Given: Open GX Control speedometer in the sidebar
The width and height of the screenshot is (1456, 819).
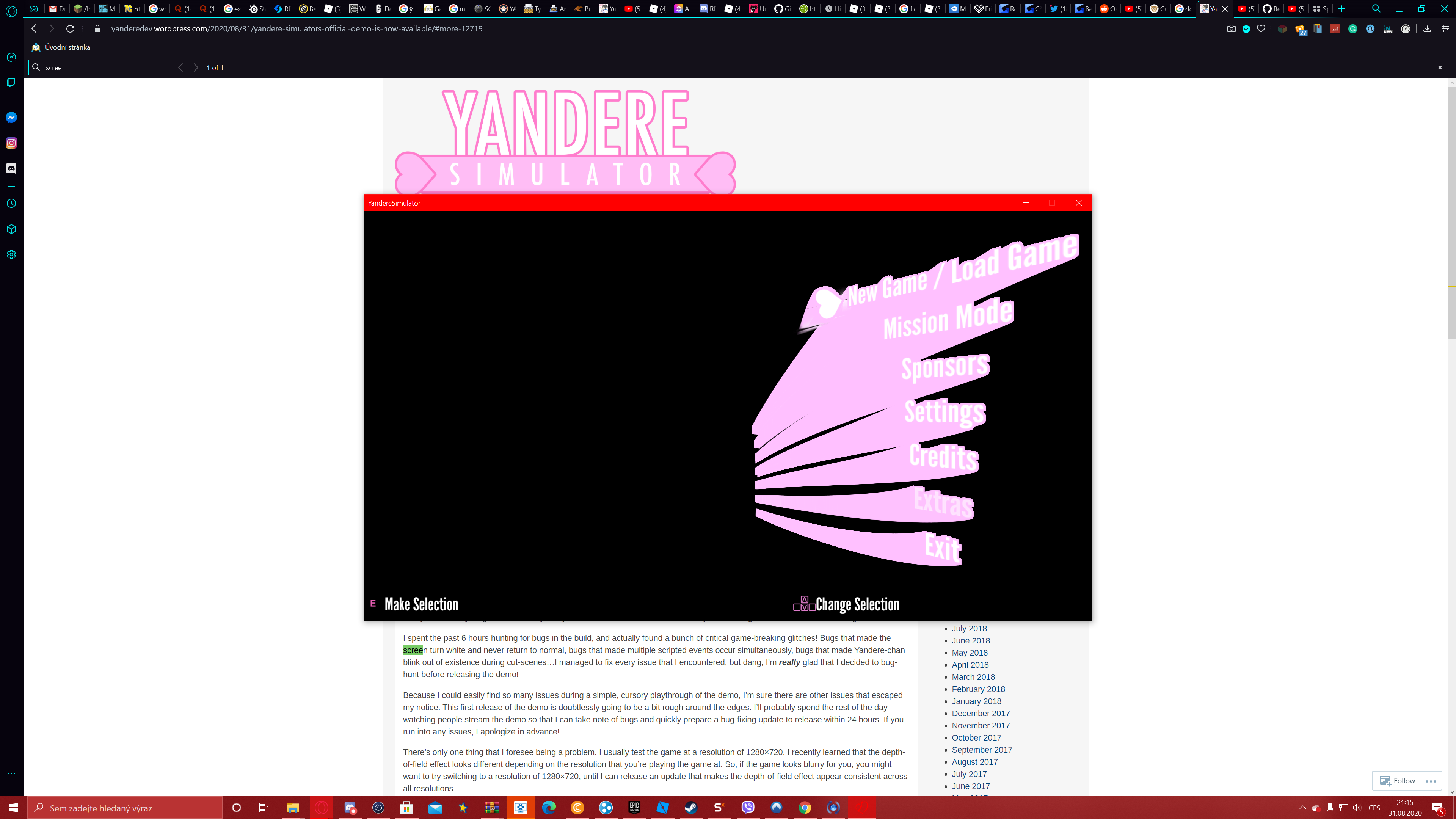Looking at the screenshot, I should tap(11, 57).
